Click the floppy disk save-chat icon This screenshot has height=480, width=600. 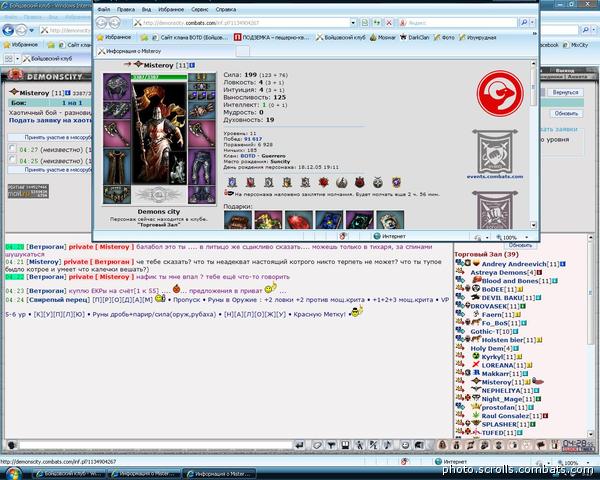pos(345,445)
